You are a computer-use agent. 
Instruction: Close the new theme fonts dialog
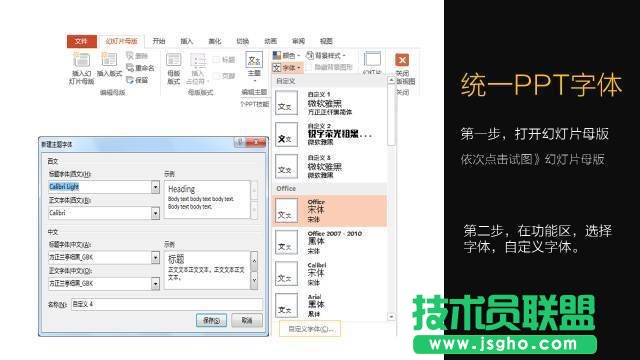point(256,142)
